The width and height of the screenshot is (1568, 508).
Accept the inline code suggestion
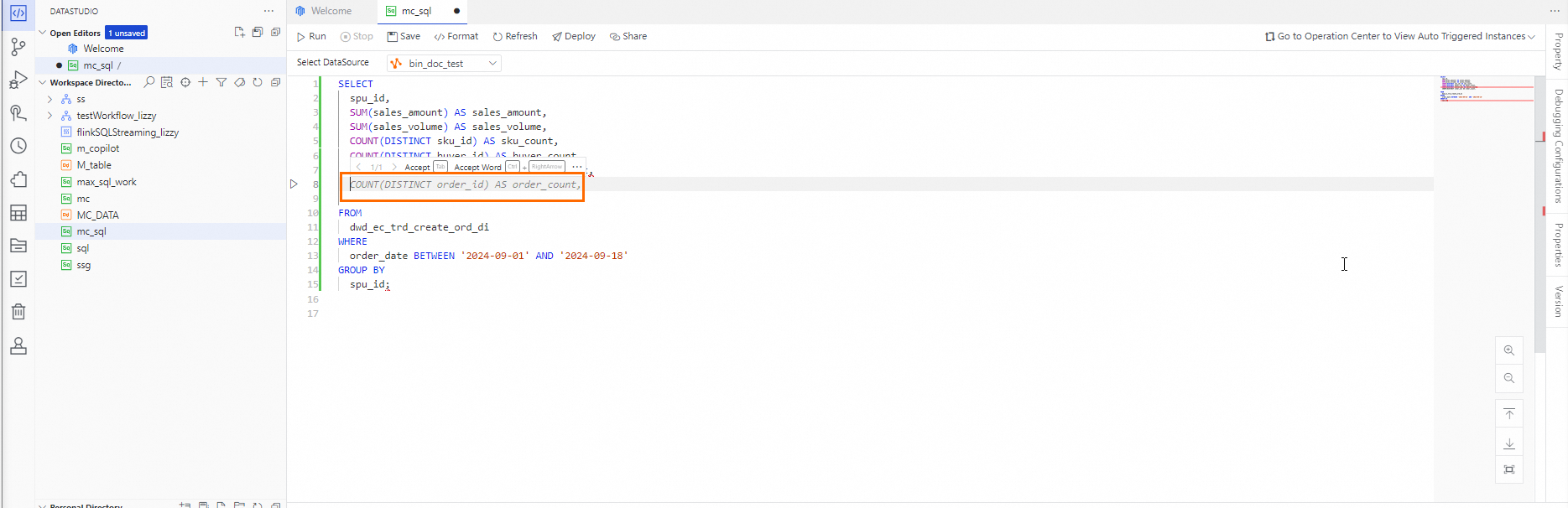point(425,167)
